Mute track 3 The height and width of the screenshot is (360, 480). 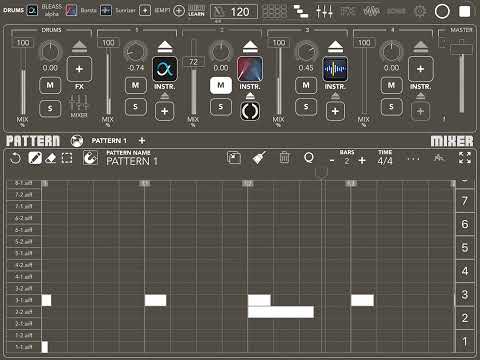coord(306,85)
